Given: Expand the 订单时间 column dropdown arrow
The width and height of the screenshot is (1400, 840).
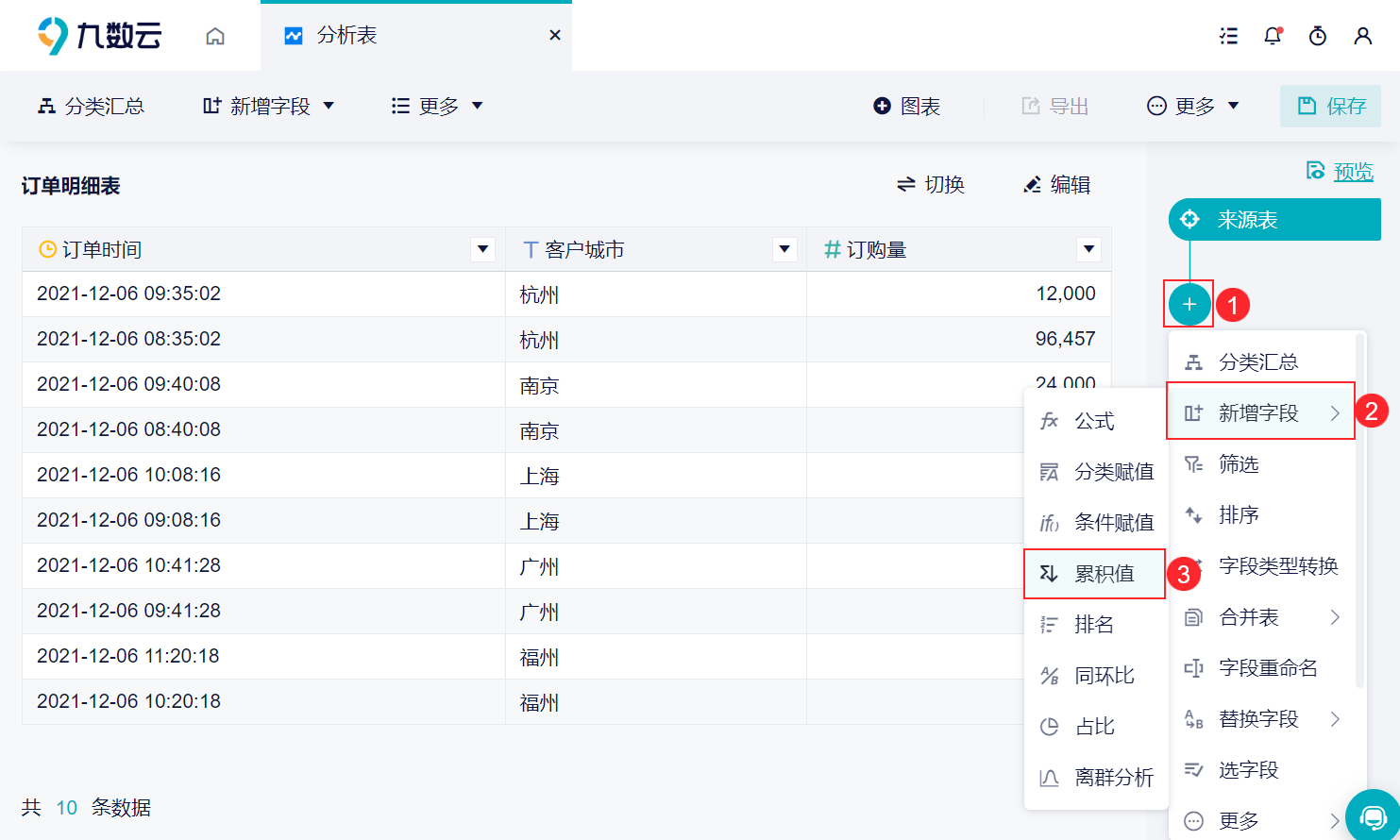Looking at the screenshot, I should pyautogui.click(x=482, y=249).
